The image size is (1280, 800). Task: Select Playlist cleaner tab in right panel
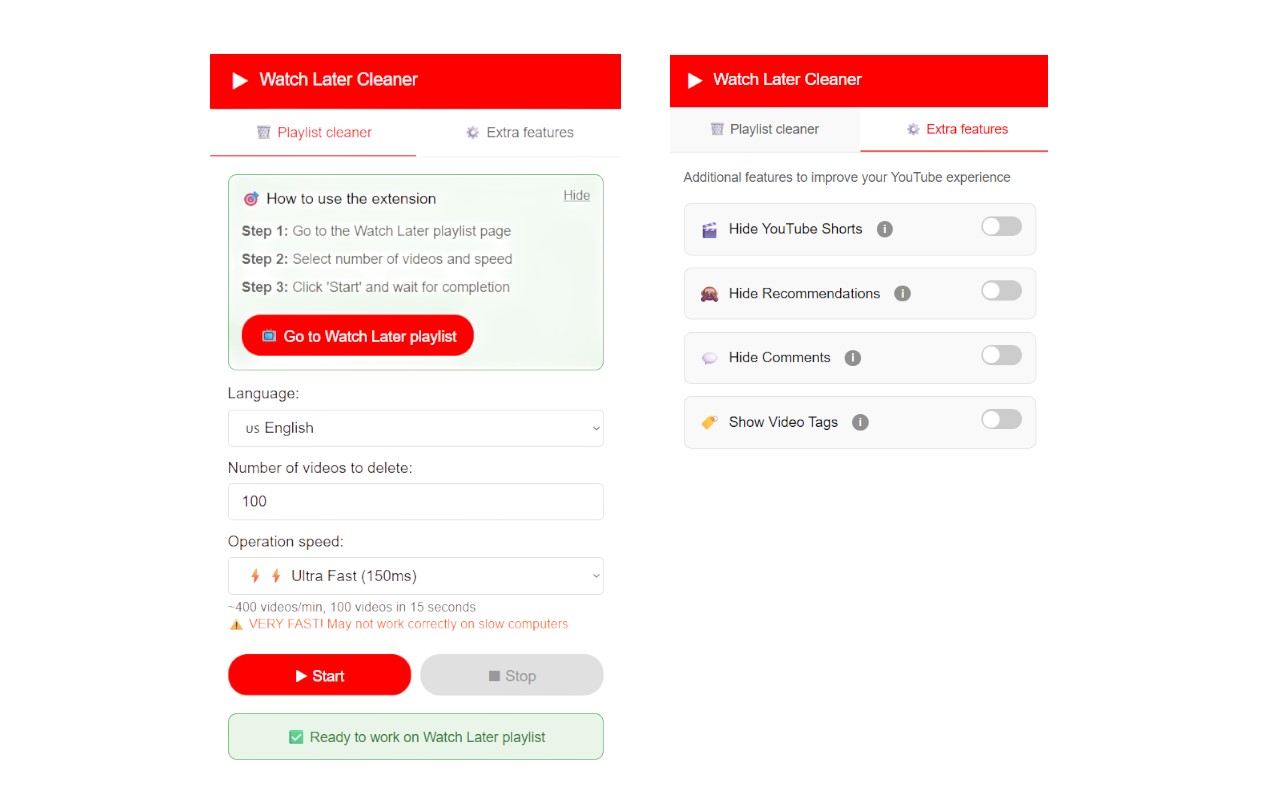[x=764, y=129]
